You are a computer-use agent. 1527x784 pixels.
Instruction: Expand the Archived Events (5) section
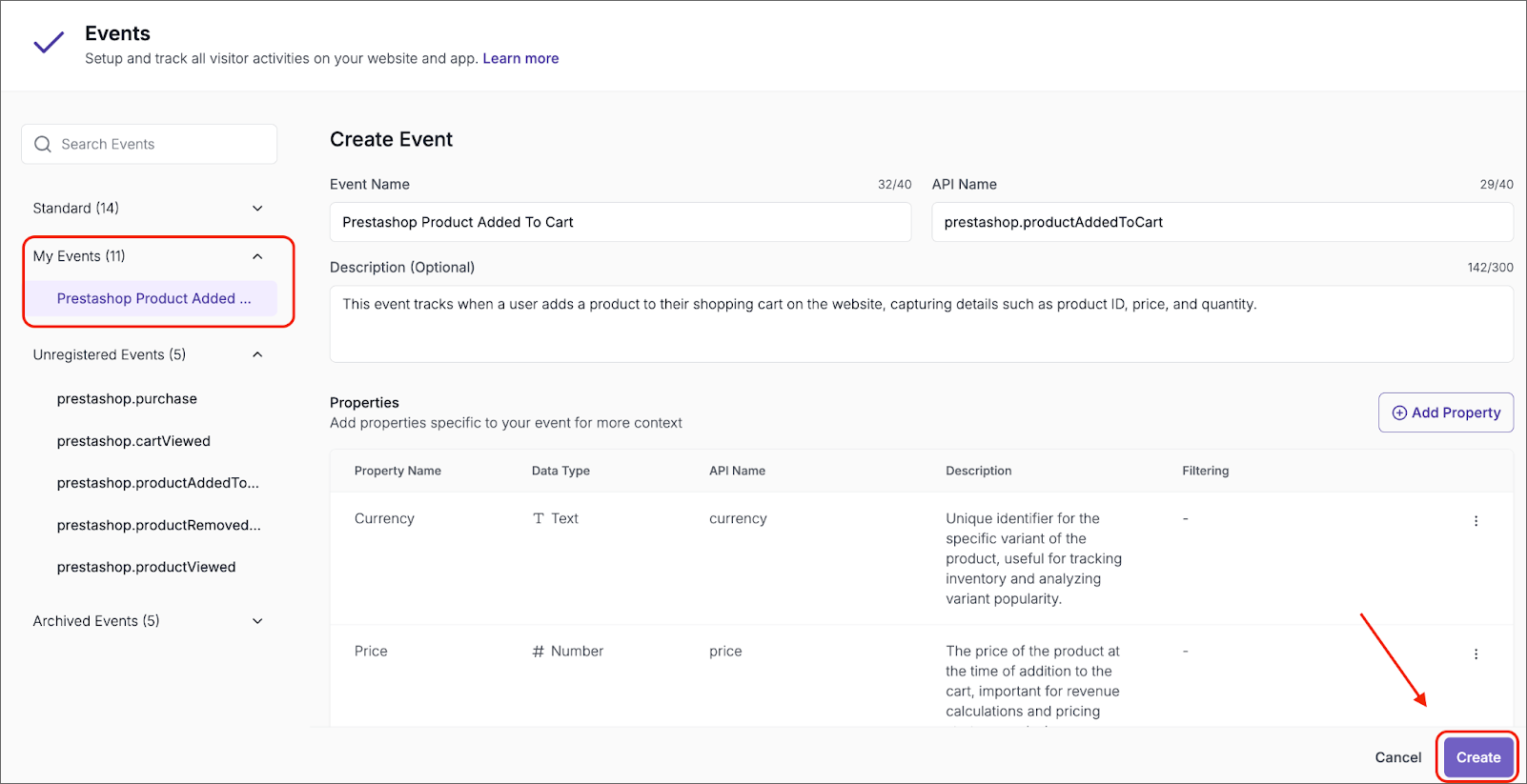(x=257, y=621)
